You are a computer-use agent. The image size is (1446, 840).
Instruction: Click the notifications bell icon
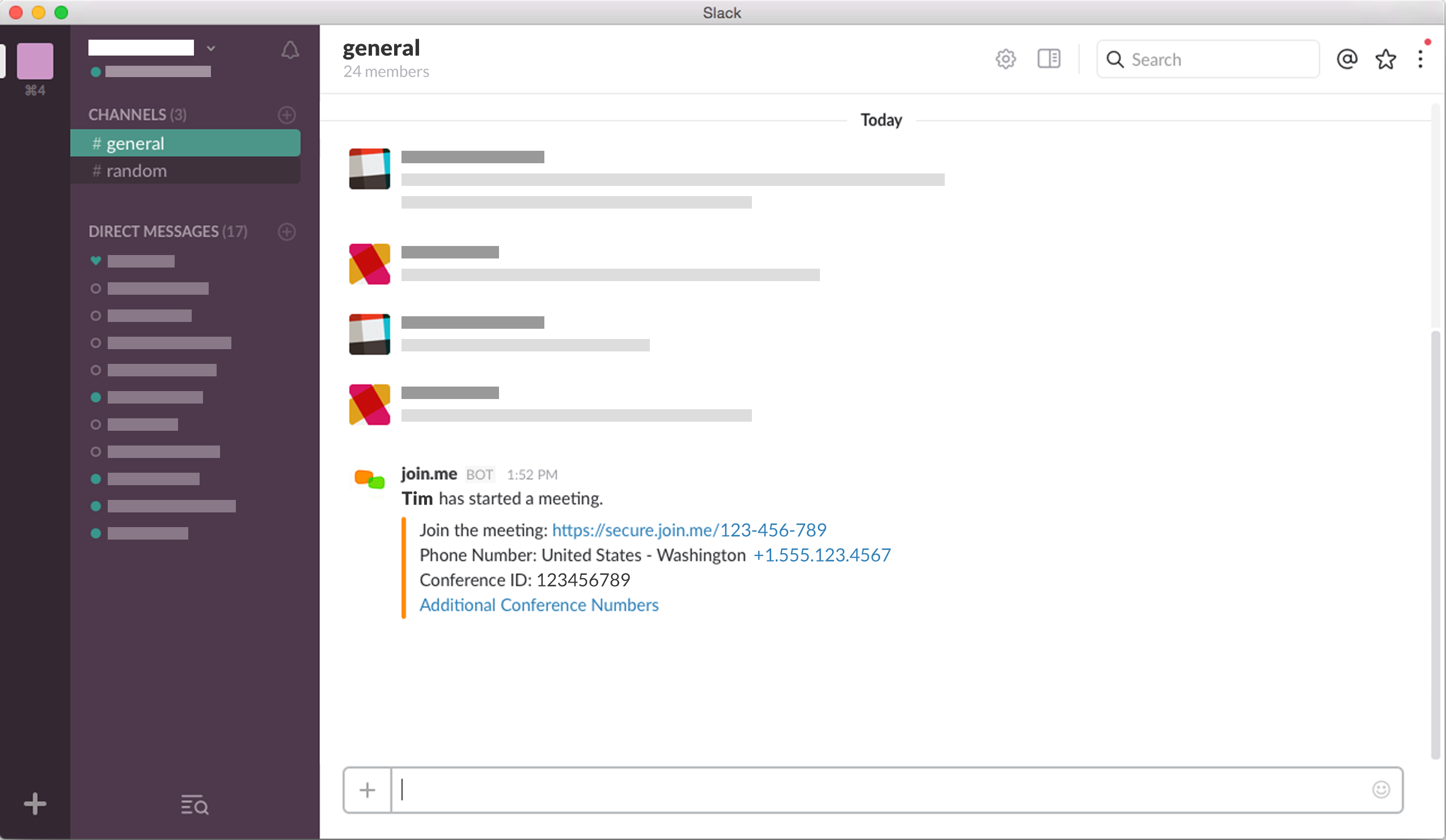tap(290, 50)
